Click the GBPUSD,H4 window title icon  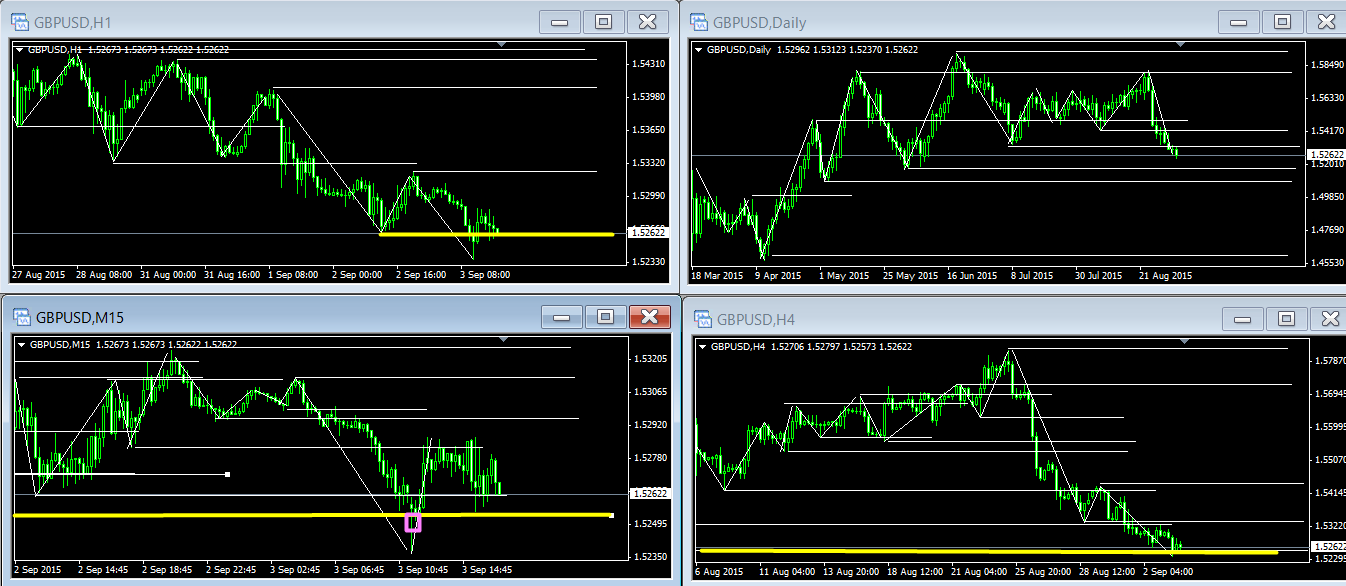click(x=703, y=320)
